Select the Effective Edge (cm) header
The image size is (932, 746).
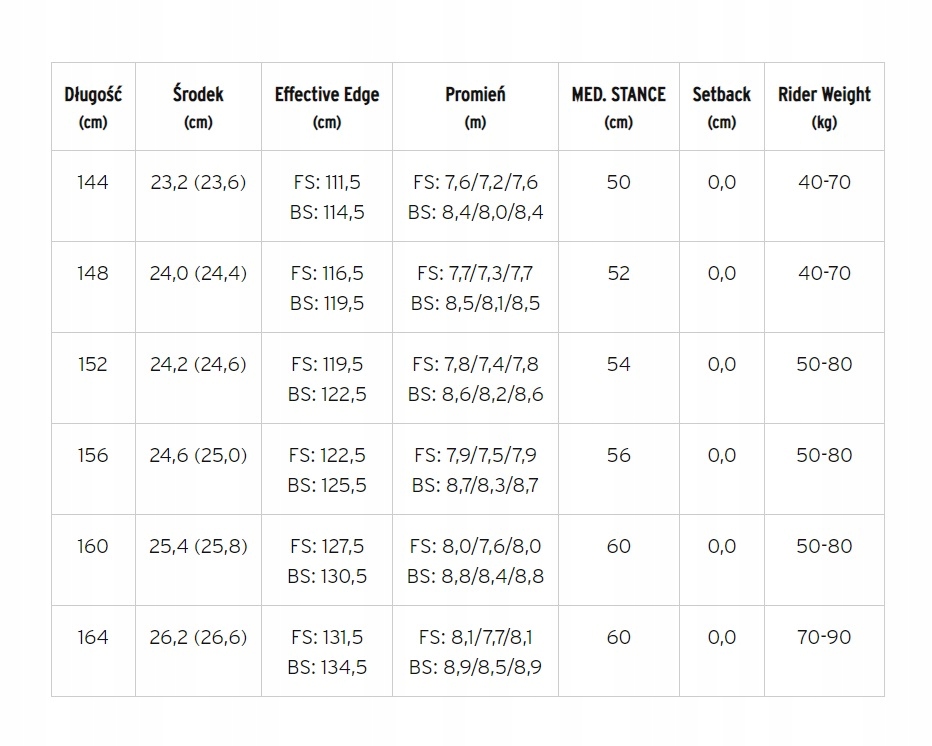pyautogui.click(x=327, y=107)
